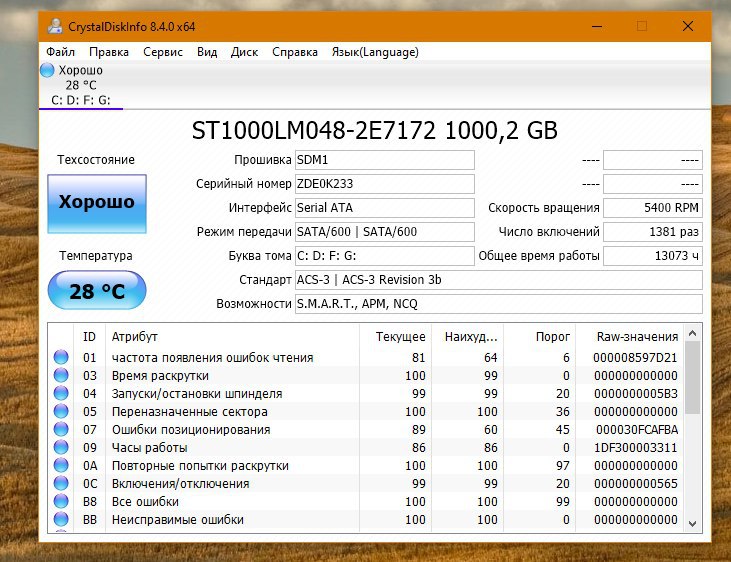Click status orb for Включения/отключения row
Viewport: 731px width, 562px height.
[61, 483]
